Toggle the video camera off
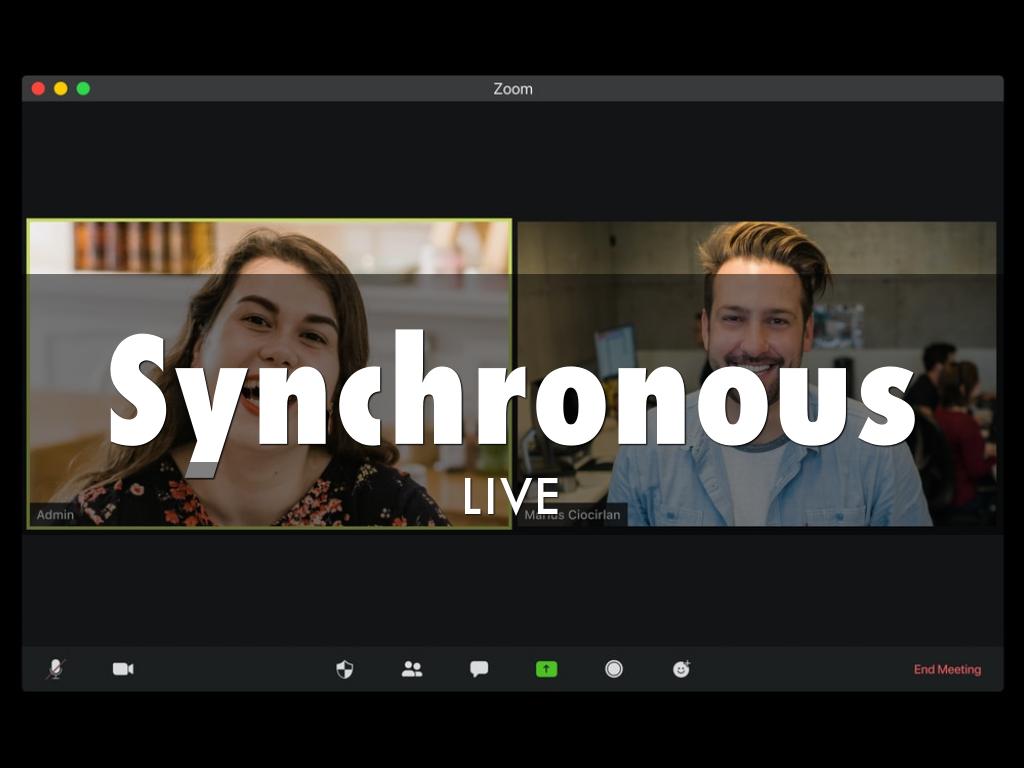 [123, 669]
